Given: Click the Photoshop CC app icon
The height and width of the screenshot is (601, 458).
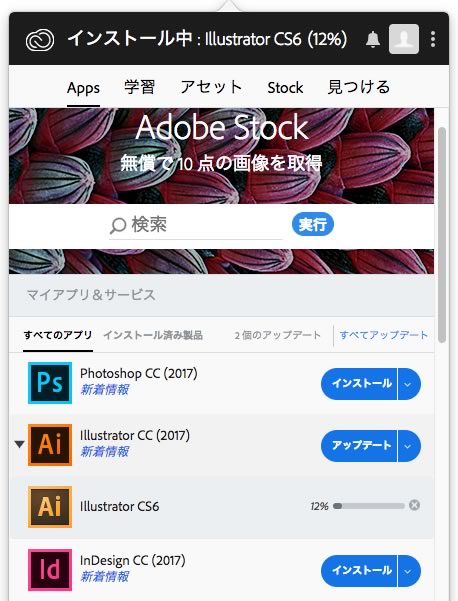Looking at the screenshot, I should (x=50, y=383).
